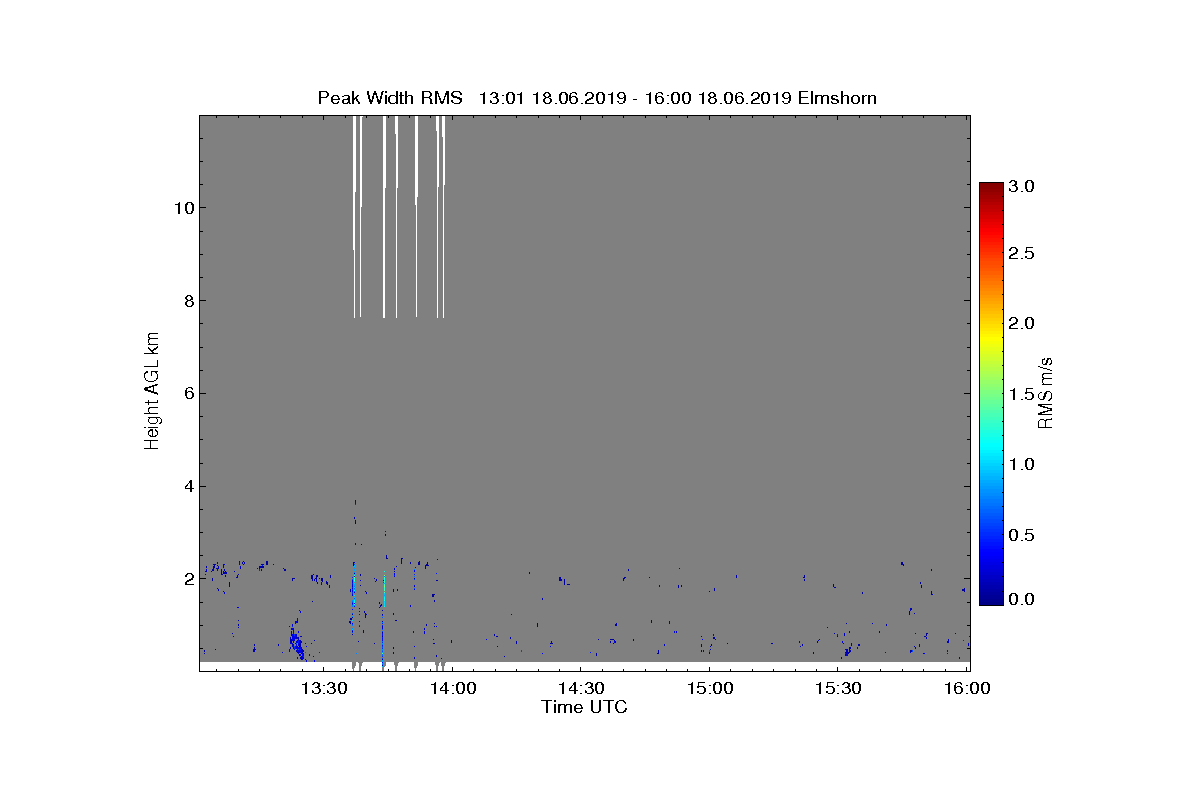Click the 14:00 time tick label
Screen dimensions: 1200x800
[452, 688]
